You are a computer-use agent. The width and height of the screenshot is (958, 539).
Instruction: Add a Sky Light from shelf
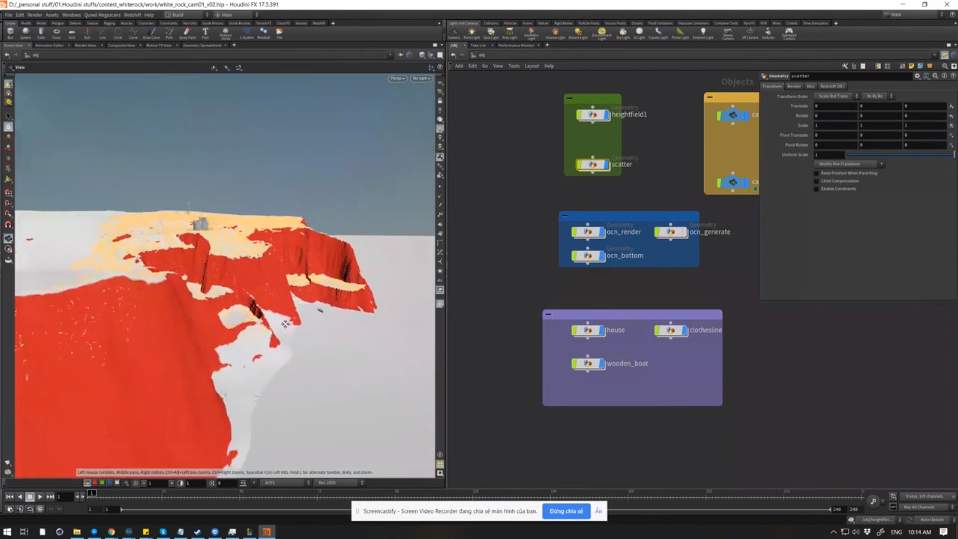point(623,33)
